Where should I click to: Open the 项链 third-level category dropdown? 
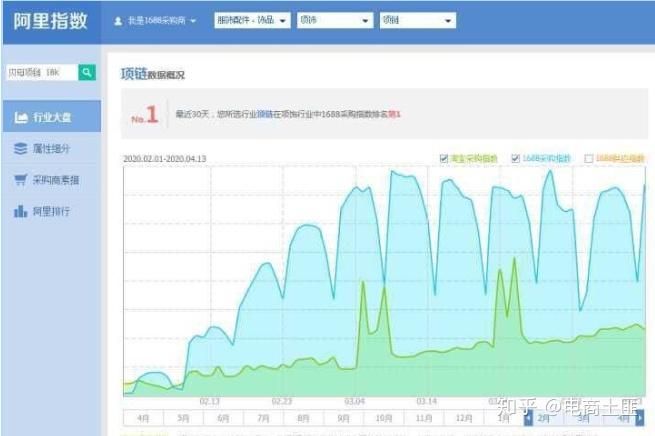(x=418, y=20)
